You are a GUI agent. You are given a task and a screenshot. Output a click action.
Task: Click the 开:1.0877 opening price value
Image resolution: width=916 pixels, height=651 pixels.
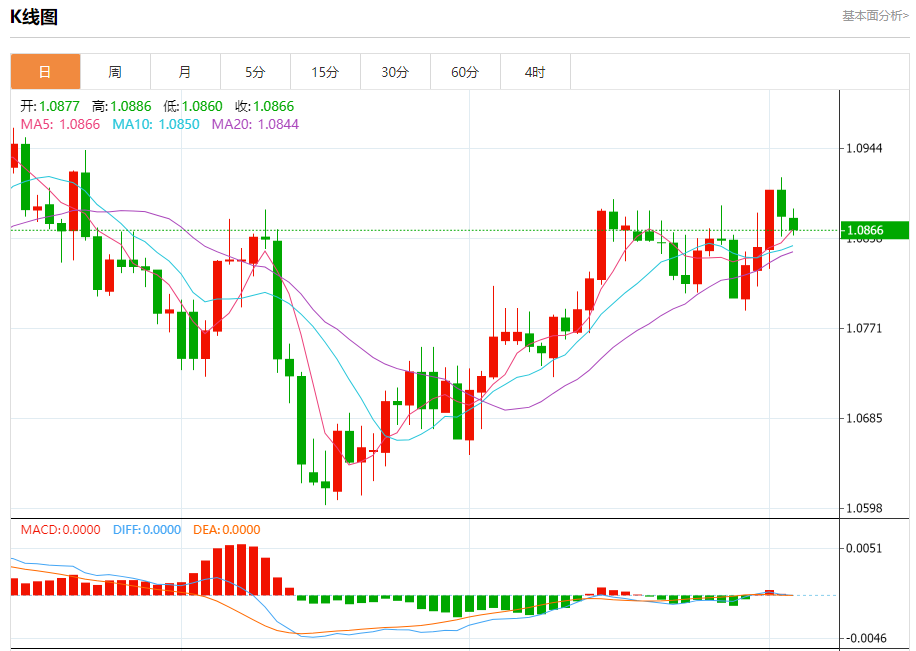[50, 106]
